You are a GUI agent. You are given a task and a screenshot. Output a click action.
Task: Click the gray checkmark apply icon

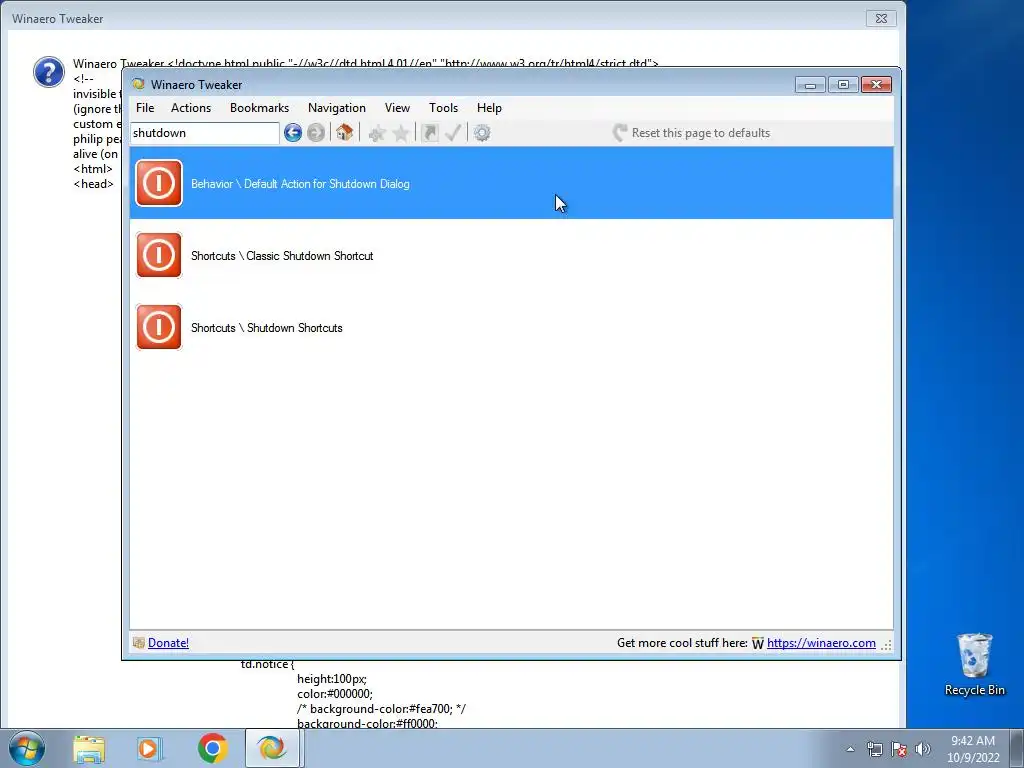click(x=453, y=133)
